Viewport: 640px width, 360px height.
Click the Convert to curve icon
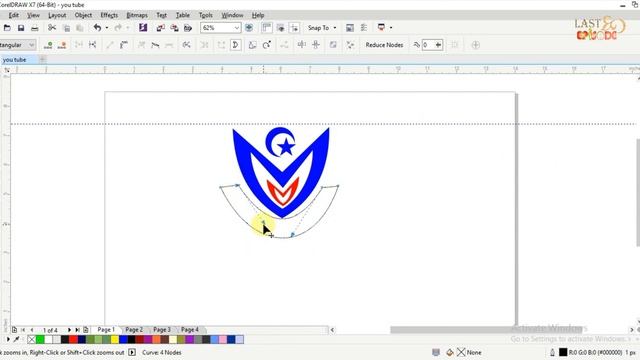coord(124,45)
